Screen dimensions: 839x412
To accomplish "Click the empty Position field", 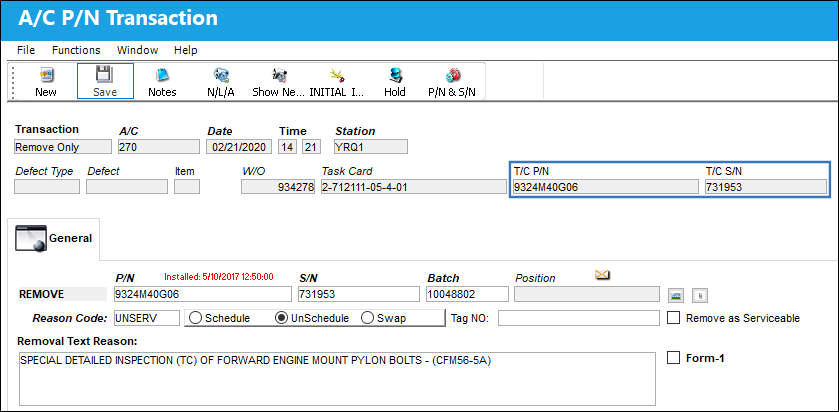I will pyautogui.click(x=587, y=294).
